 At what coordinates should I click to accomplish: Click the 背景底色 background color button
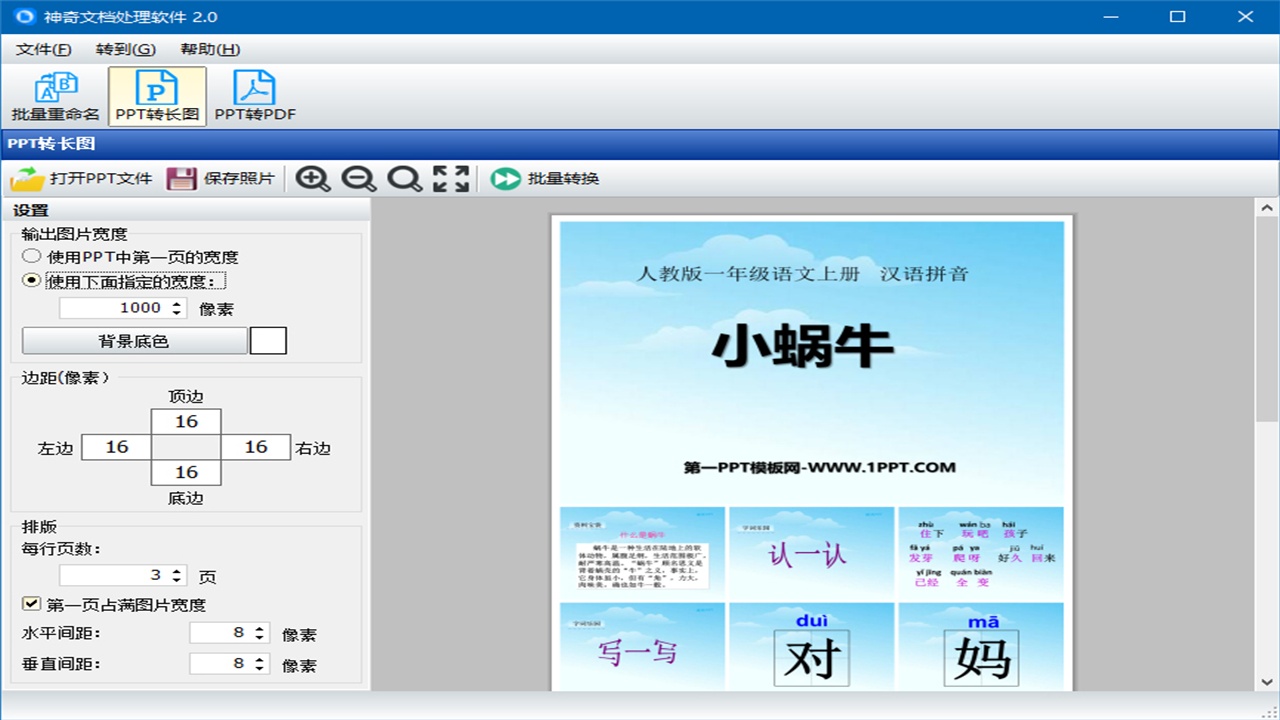[x=133, y=340]
